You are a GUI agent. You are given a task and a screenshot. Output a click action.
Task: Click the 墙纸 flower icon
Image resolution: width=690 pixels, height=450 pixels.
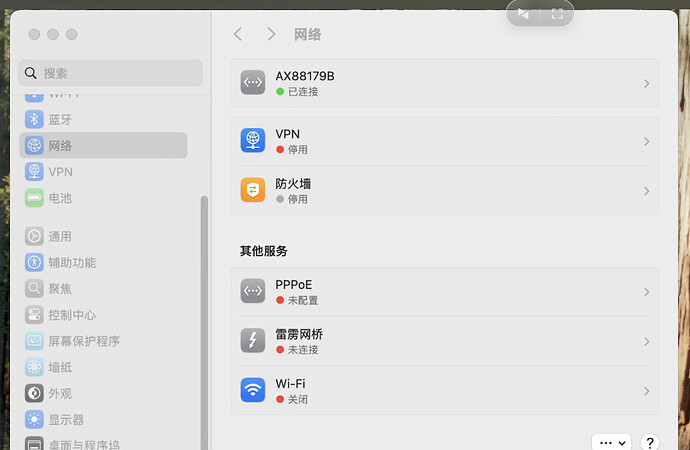pyautogui.click(x=34, y=367)
